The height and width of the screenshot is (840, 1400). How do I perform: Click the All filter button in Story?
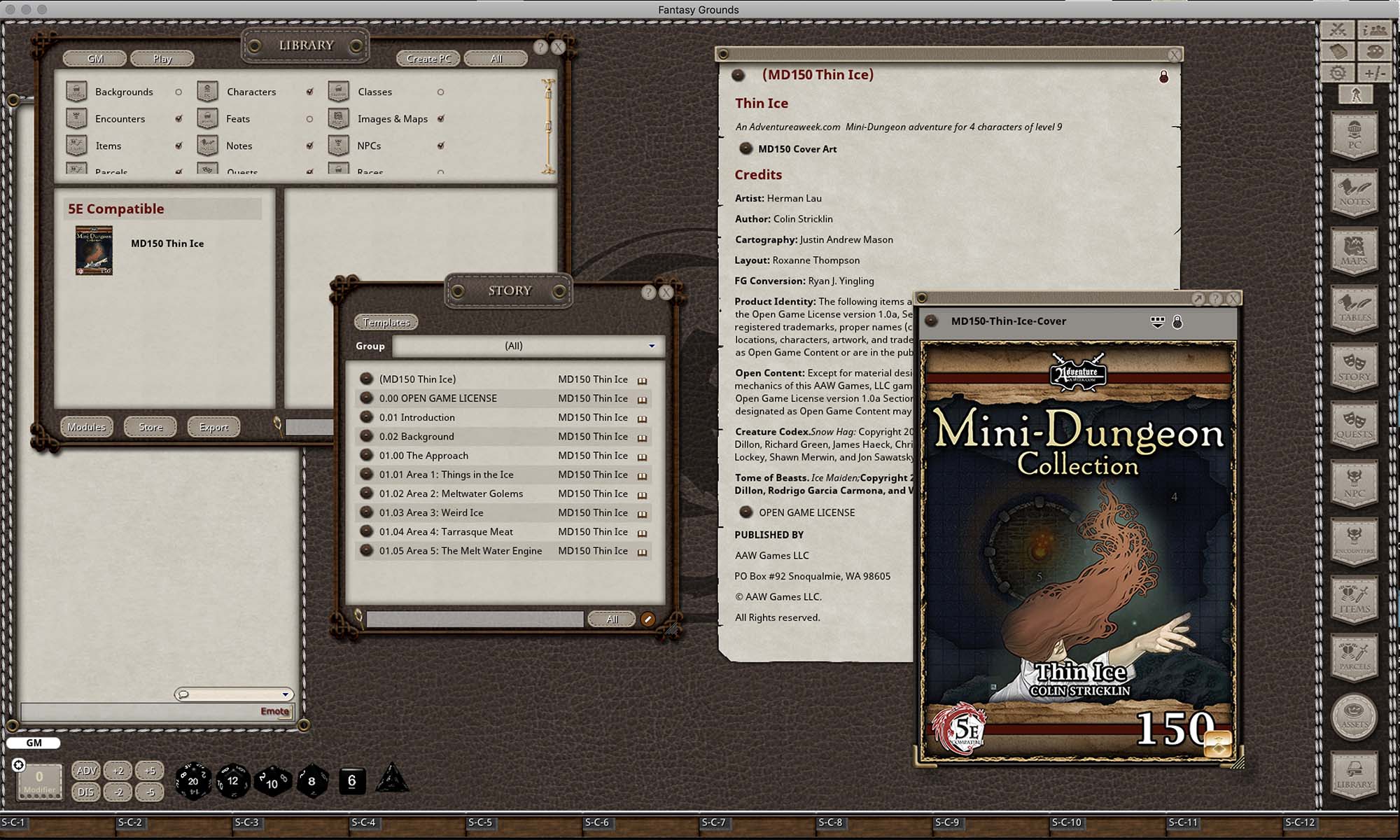click(x=612, y=619)
